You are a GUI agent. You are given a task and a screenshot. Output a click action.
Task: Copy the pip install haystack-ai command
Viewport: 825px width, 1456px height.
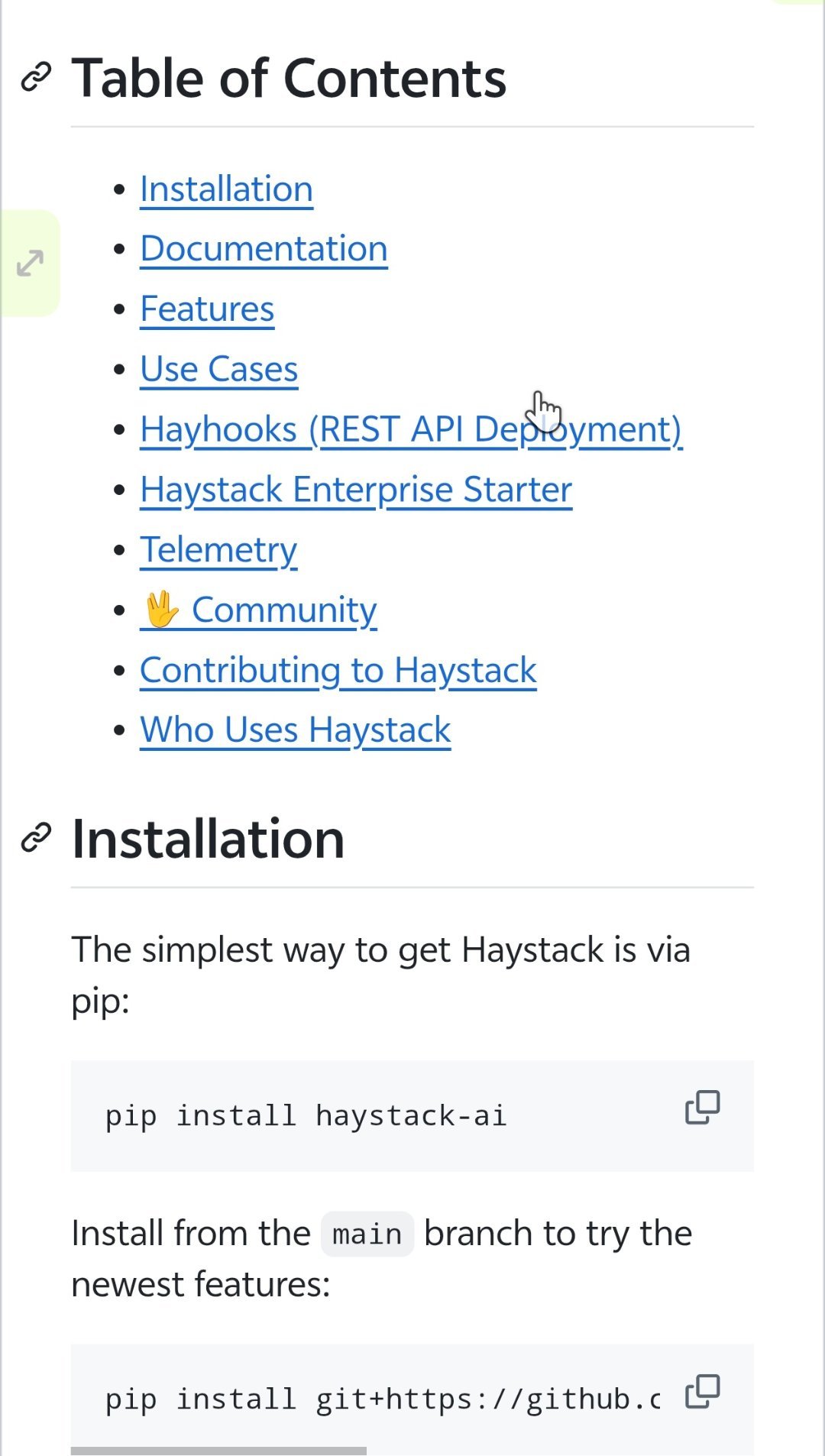[x=700, y=1108]
